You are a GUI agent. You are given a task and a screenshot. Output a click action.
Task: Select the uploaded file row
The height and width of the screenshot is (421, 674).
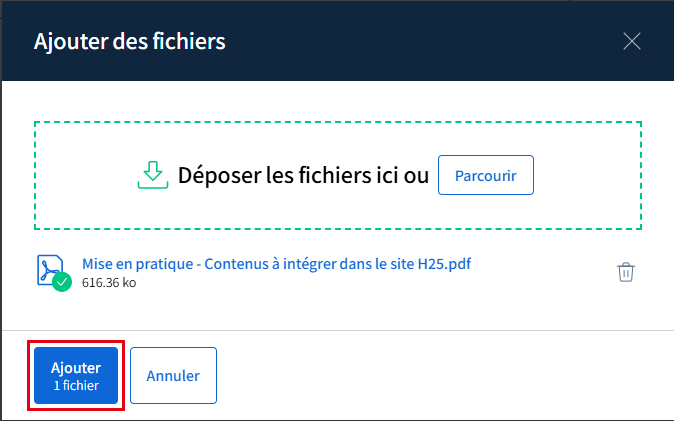(x=338, y=272)
